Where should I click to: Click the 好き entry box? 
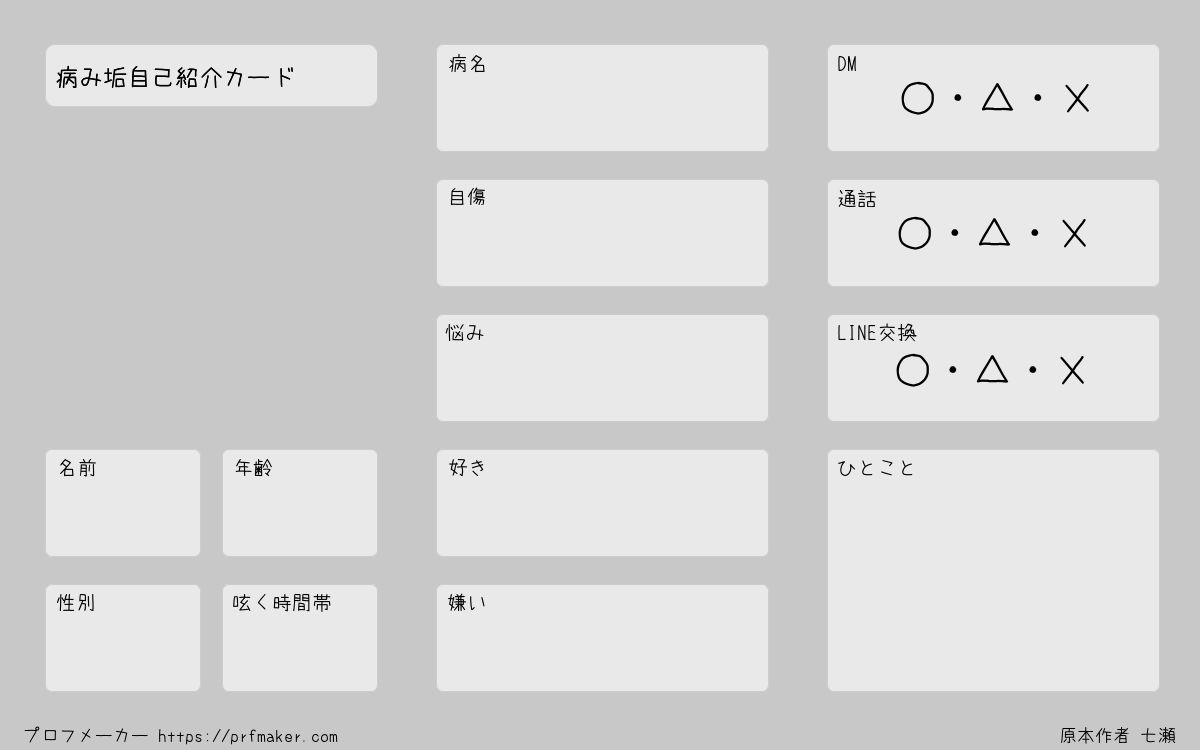tap(602, 503)
